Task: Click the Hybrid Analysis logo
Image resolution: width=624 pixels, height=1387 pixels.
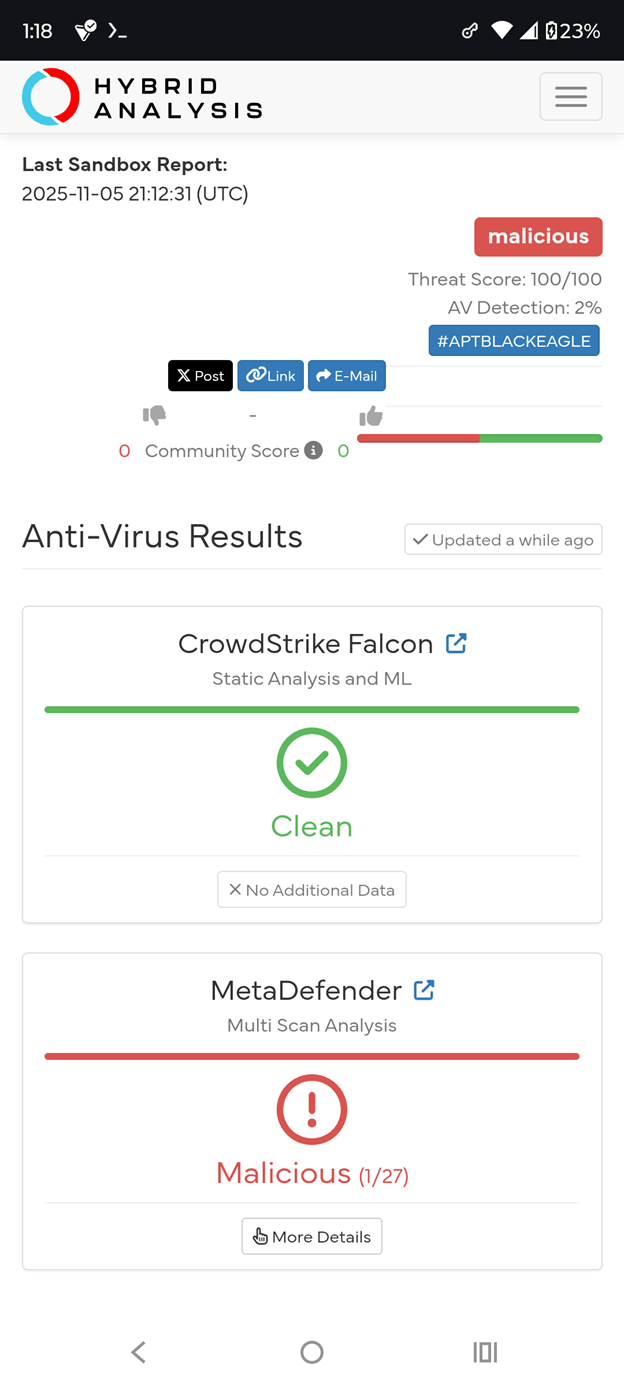Action: pyautogui.click(x=142, y=96)
